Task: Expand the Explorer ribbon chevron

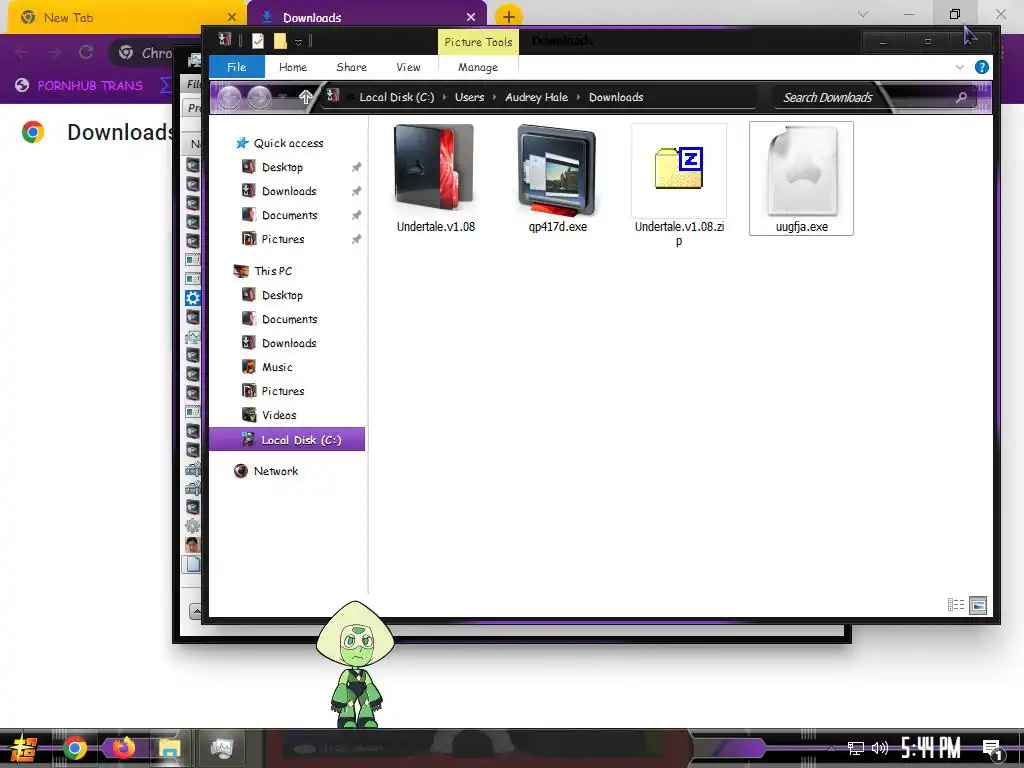Action: (x=959, y=67)
